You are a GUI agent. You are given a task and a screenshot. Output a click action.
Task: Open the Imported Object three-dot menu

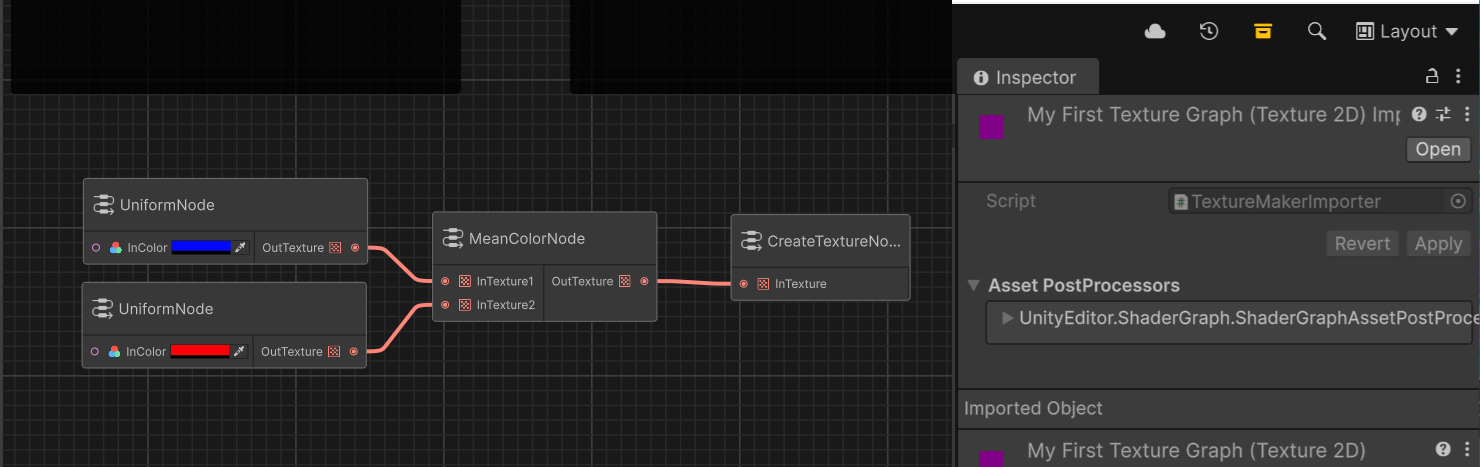pyautogui.click(x=1467, y=449)
